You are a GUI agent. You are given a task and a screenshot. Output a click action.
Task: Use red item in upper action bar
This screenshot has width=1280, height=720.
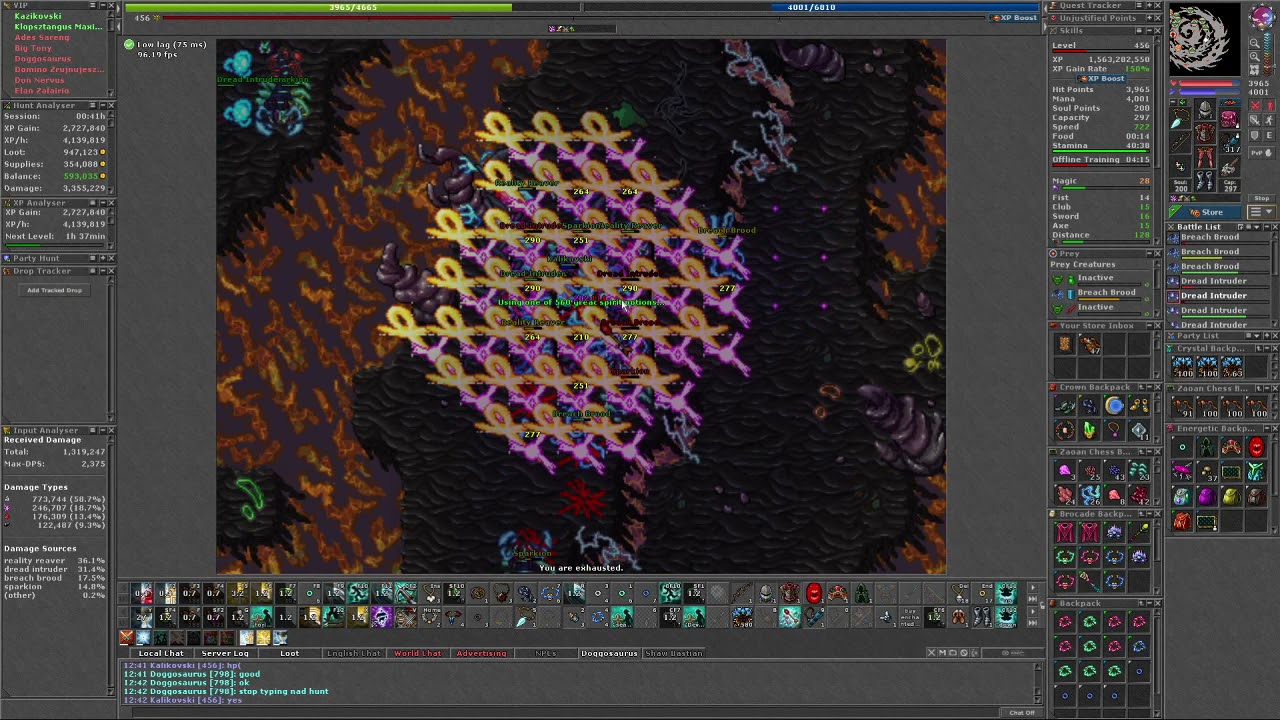814,595
